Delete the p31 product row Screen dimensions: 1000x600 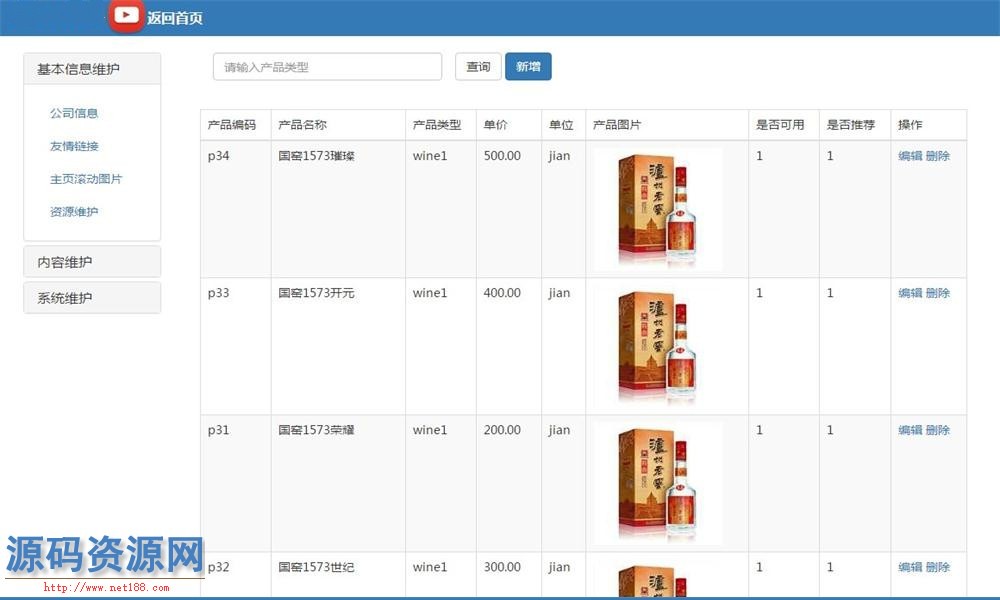(938, 430)
